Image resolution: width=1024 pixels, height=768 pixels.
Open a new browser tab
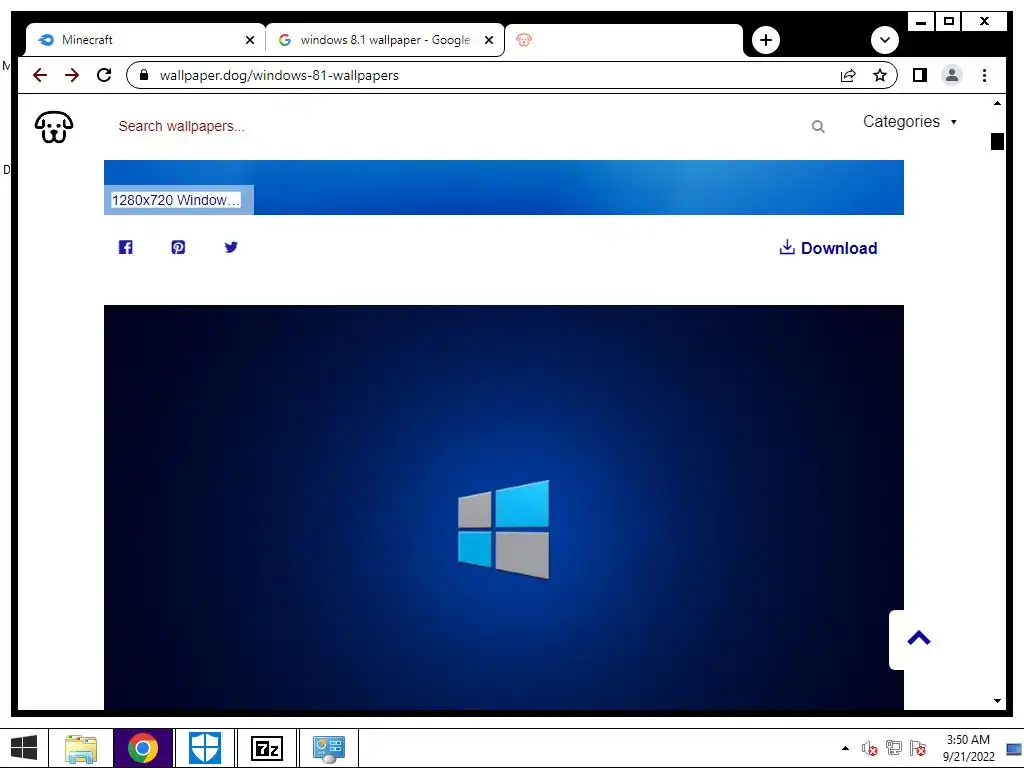pos(765,40)
